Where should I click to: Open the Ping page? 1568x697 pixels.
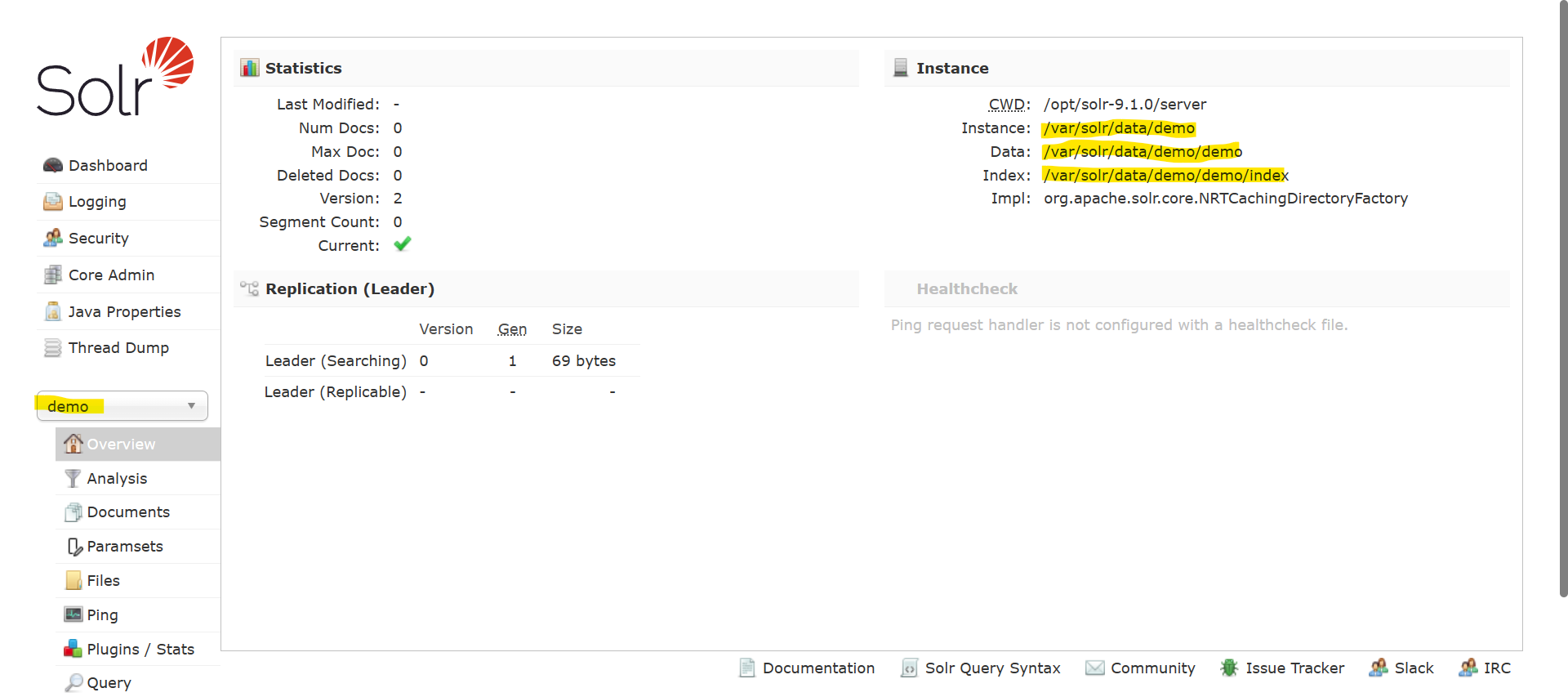click(138, 615)
